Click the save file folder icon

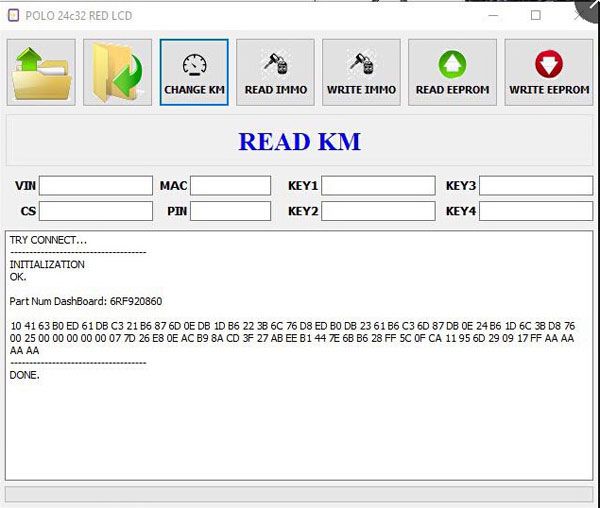tap(118, 72)
